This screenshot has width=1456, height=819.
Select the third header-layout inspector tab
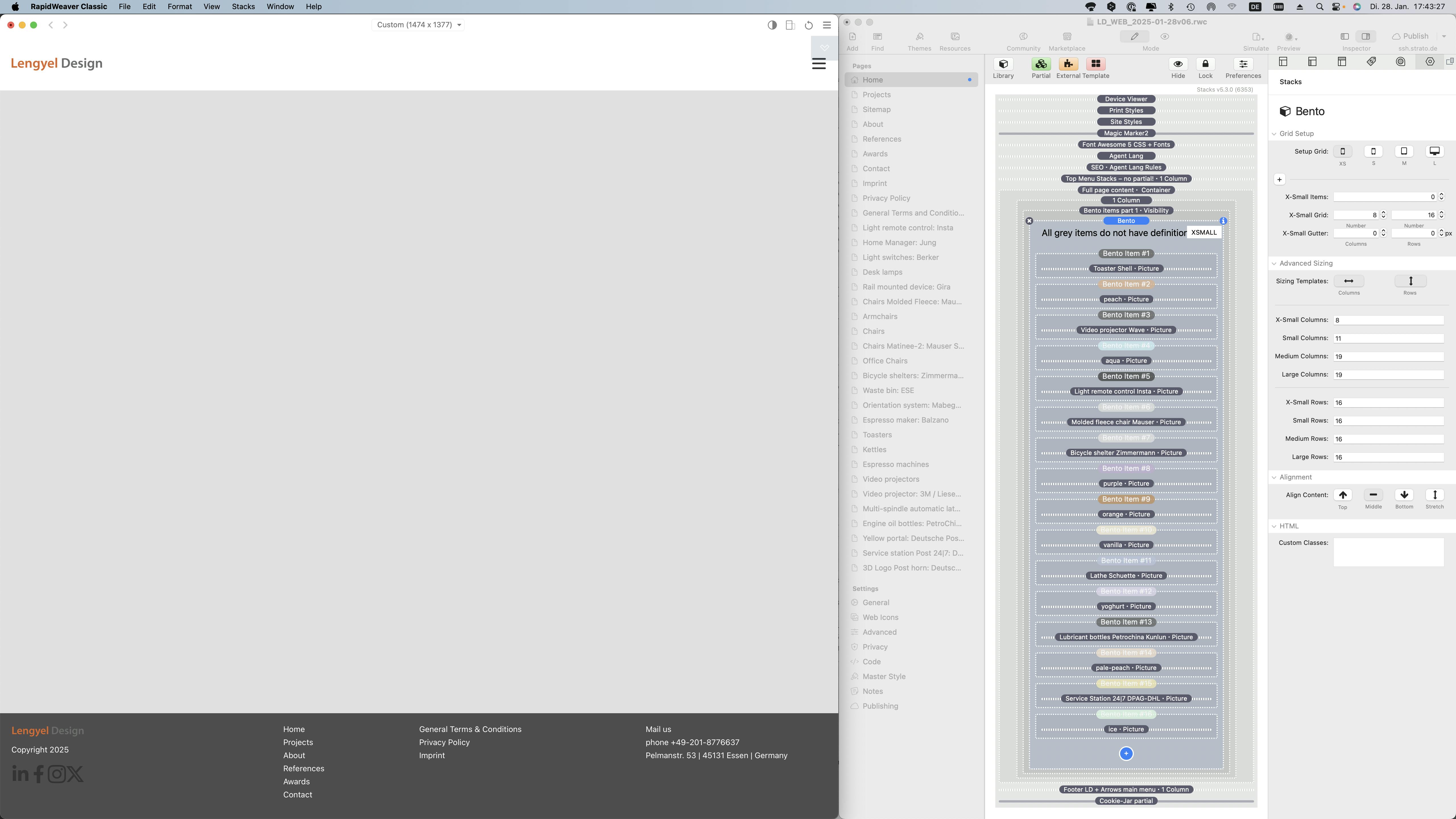tap(1342, 62)
